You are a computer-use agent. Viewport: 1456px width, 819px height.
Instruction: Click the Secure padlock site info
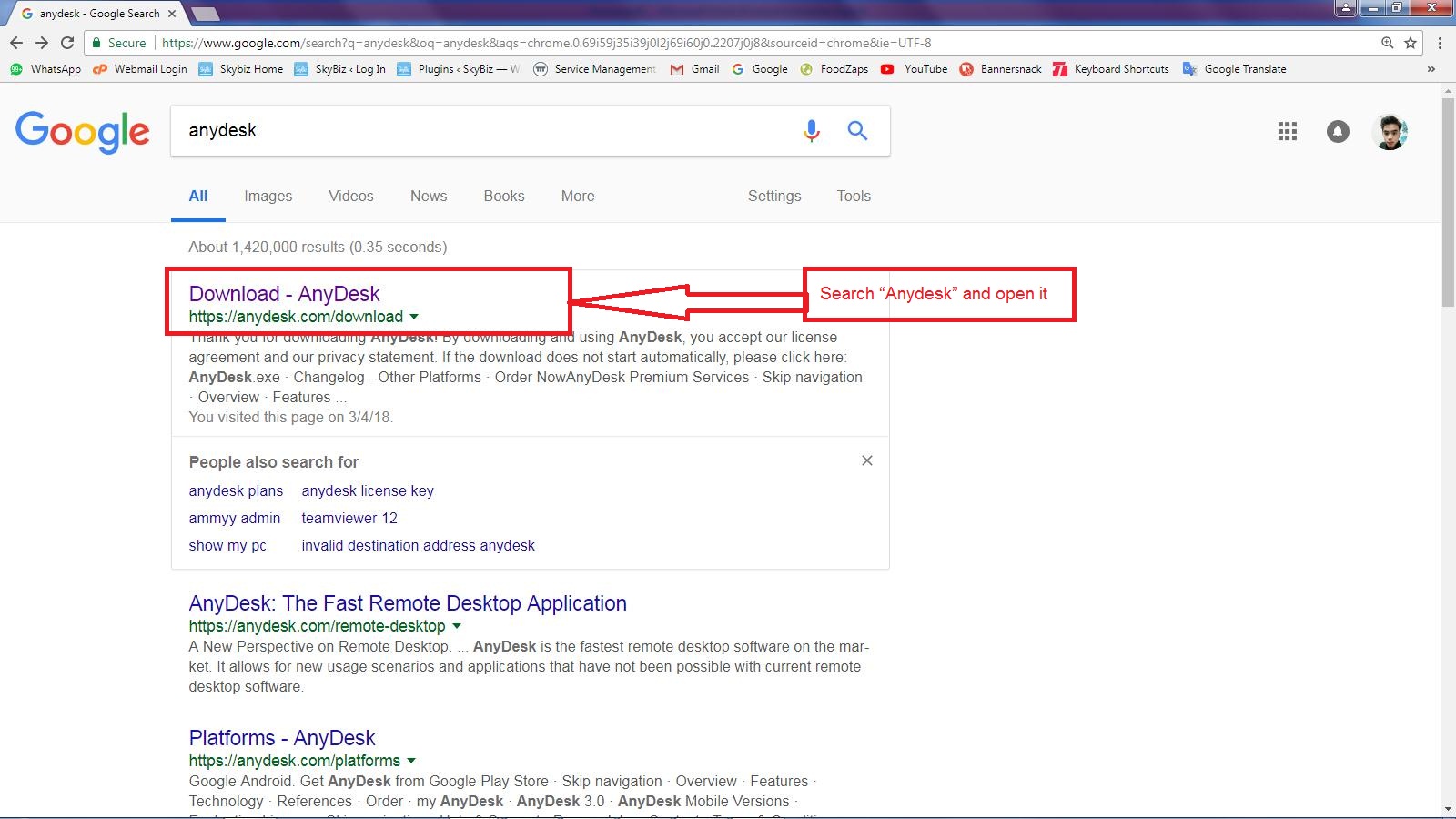(119, 43)
